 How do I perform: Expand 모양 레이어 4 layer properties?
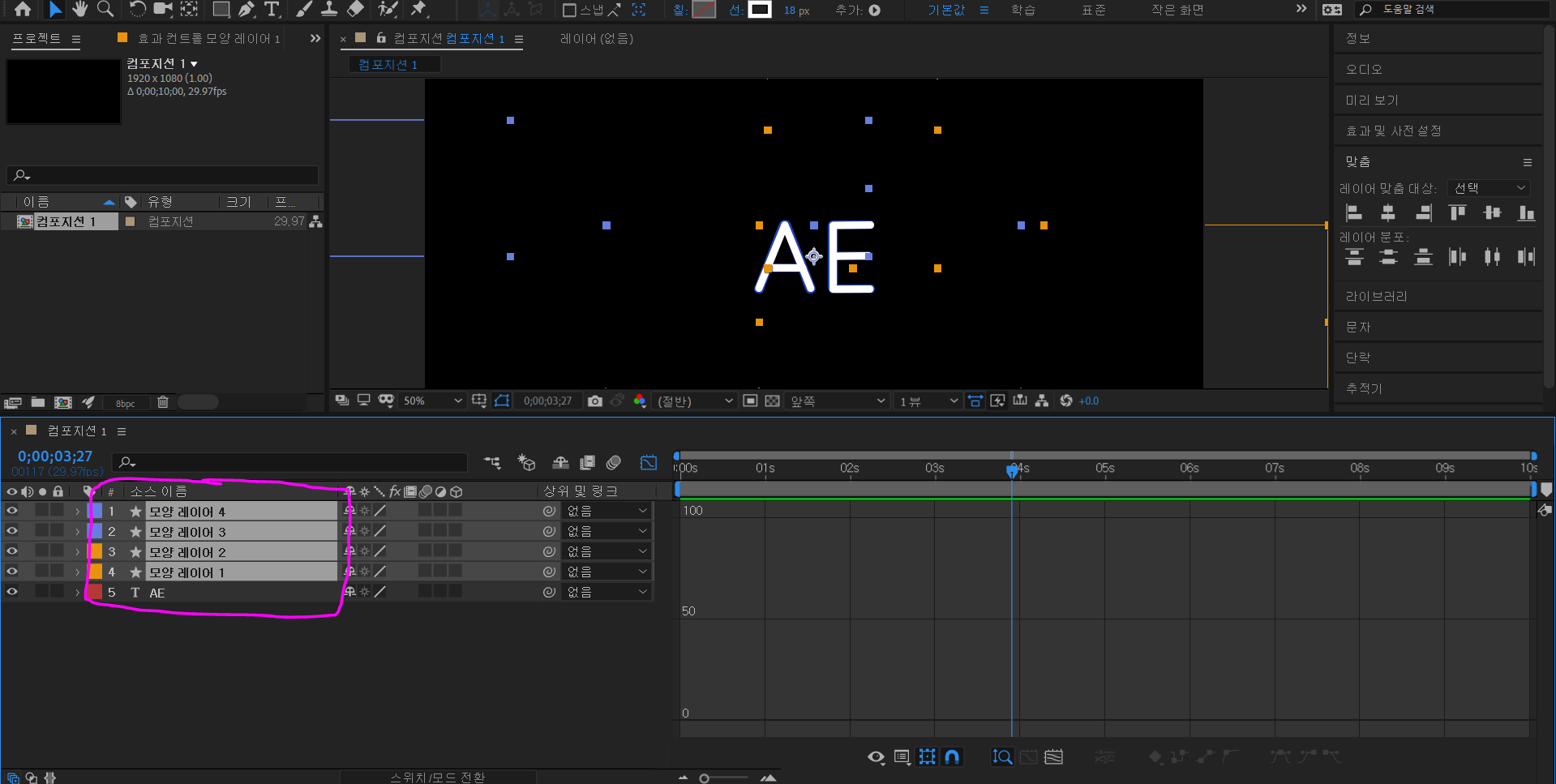[x=78, y=512]
